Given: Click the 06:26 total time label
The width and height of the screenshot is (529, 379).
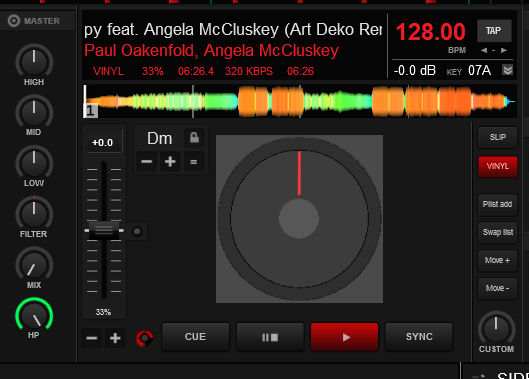Looking at the screenshot, I should tap(300, 71).
